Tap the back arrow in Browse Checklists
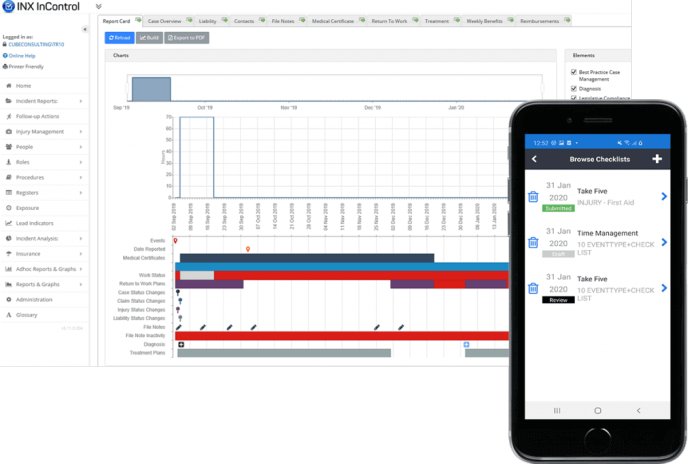Image resolution: width=696 pixels, height=464 pixels. tap(534, 159)
